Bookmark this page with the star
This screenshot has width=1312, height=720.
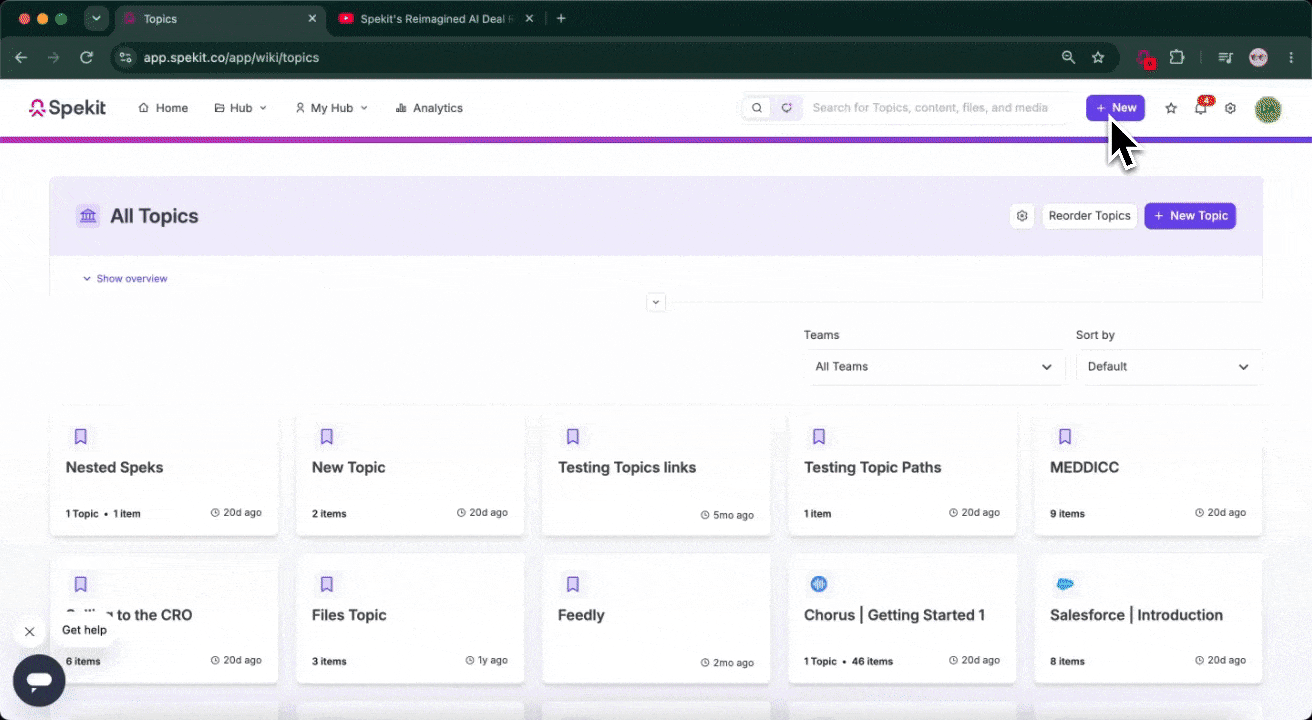pos(1098,57)
